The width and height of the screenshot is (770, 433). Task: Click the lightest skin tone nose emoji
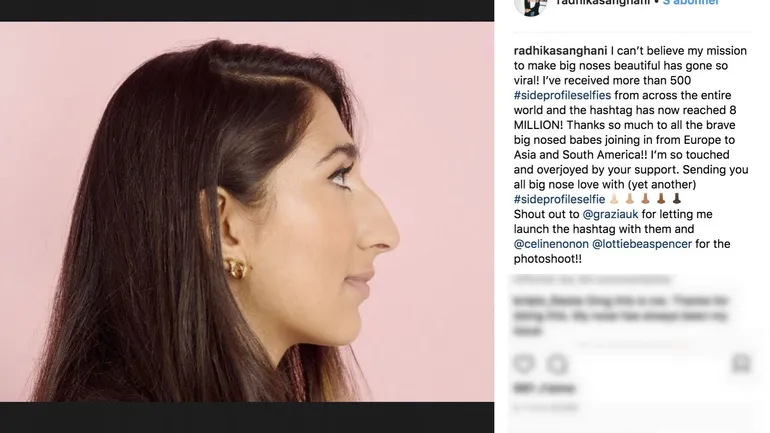coord(614,199)
